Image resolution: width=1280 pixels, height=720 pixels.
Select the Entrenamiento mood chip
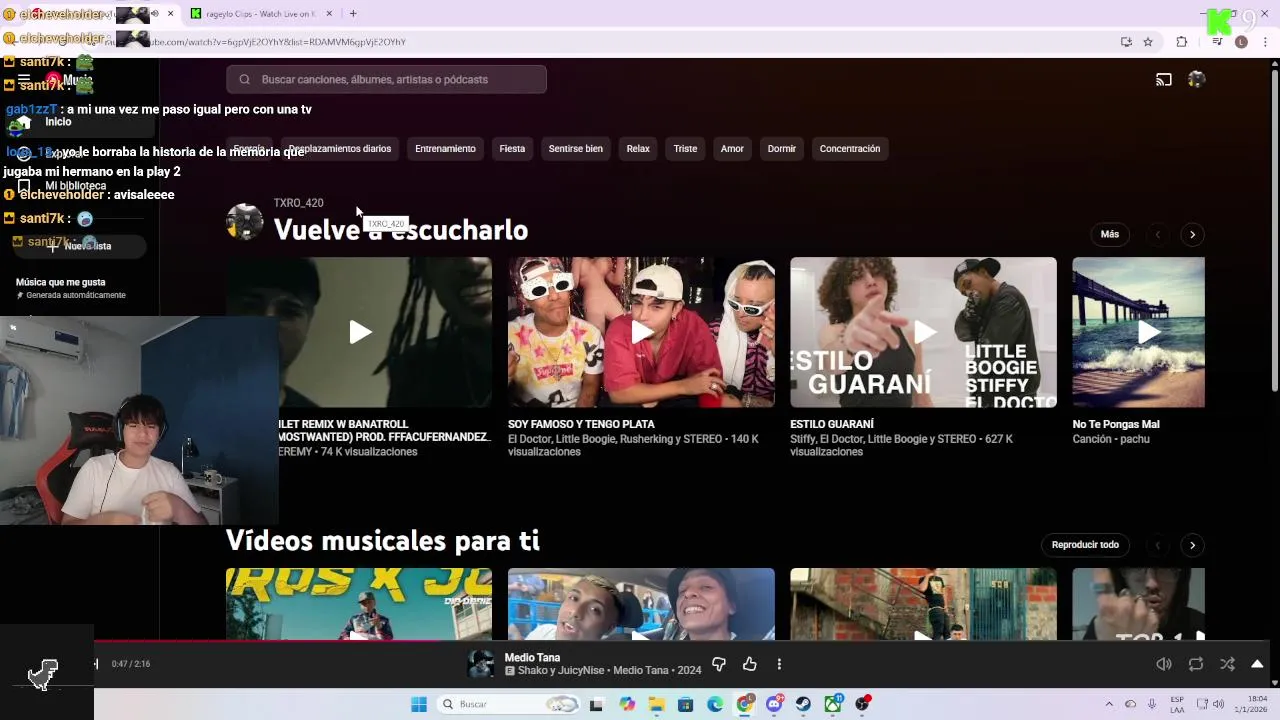pos(445,148)
